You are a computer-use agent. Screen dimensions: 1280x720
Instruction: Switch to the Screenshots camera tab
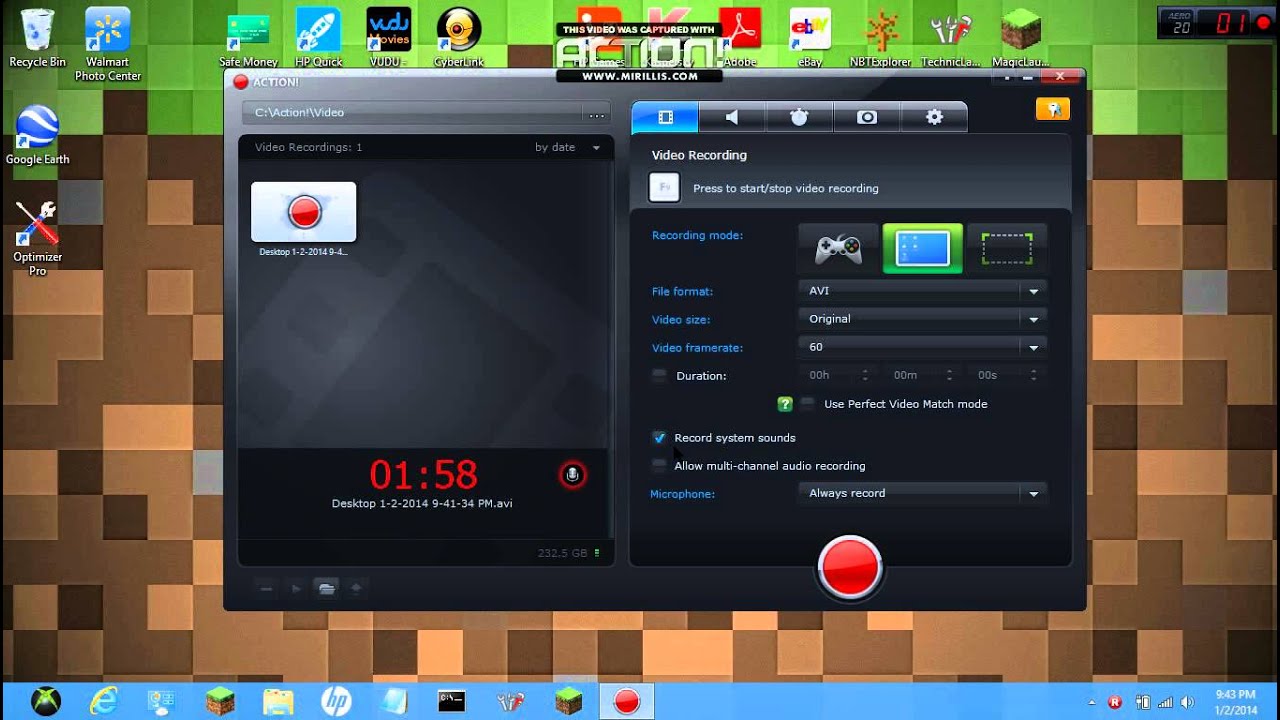[867, 117]
